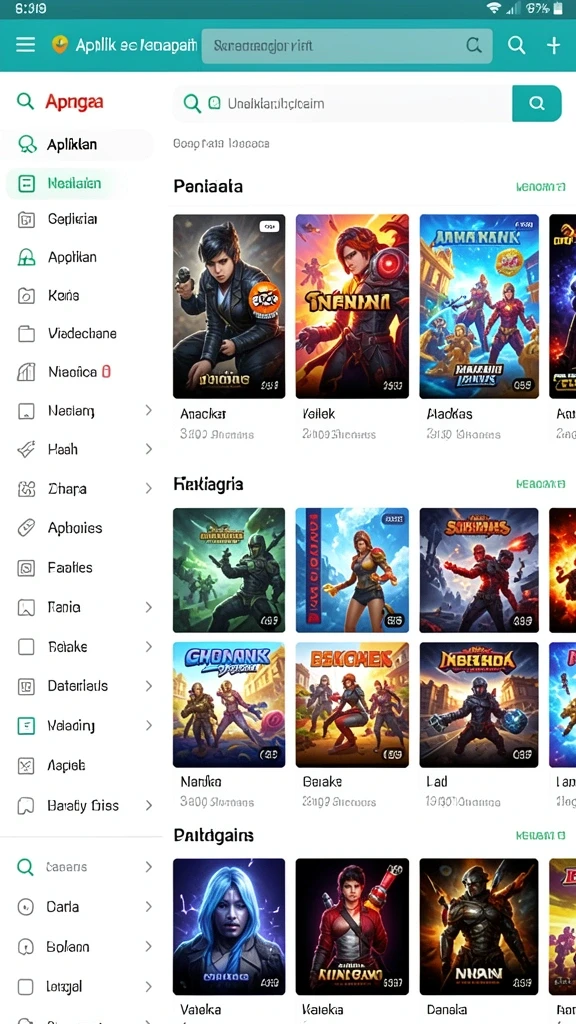Click the icon beside 'Rania'

pos(25,608)
